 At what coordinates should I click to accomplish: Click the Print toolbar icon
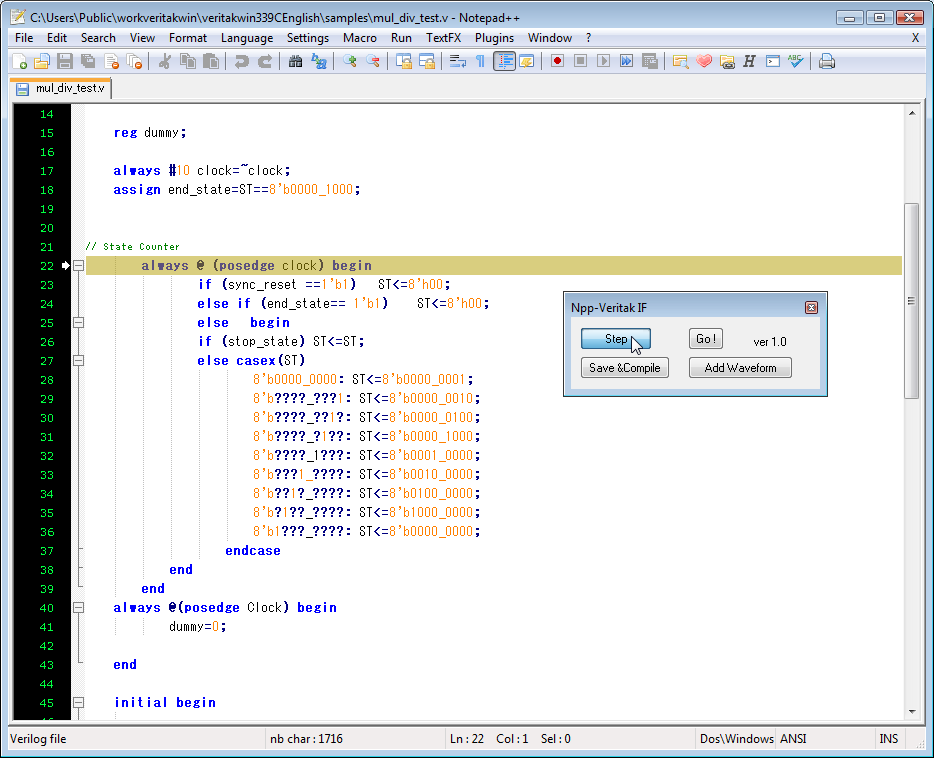click(827, 61)
